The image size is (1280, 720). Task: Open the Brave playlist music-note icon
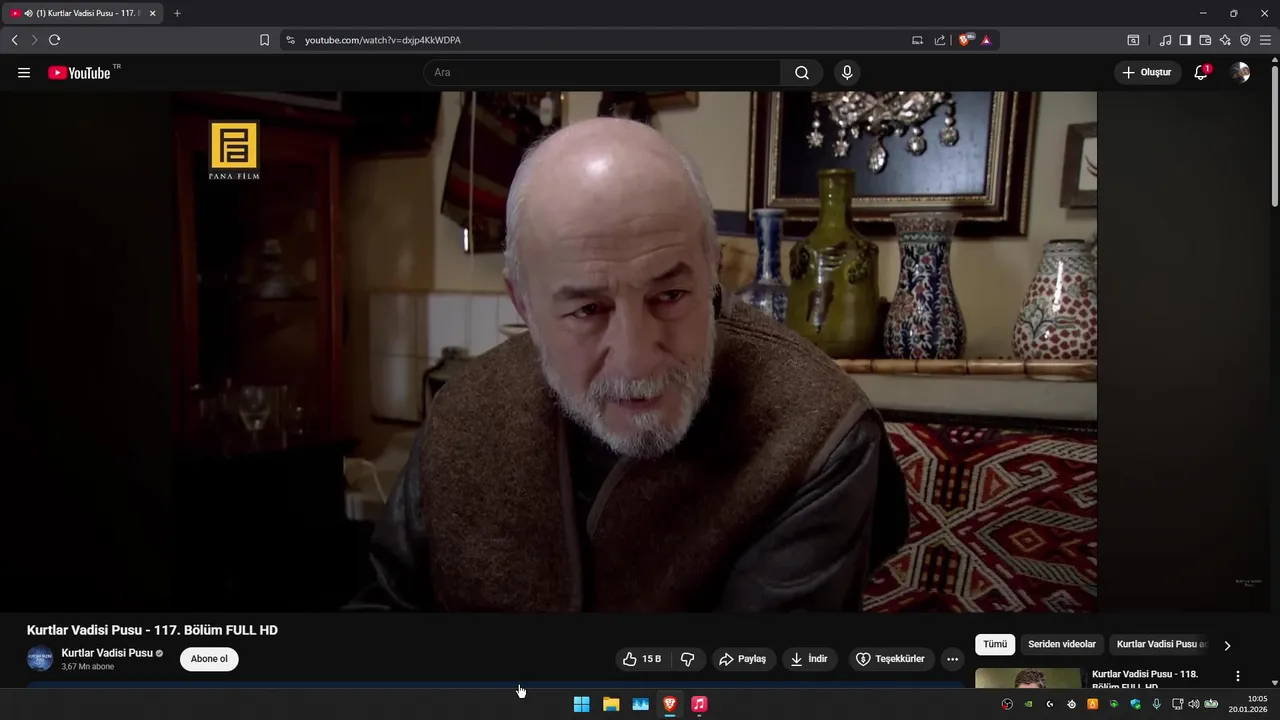point(1165,40)
